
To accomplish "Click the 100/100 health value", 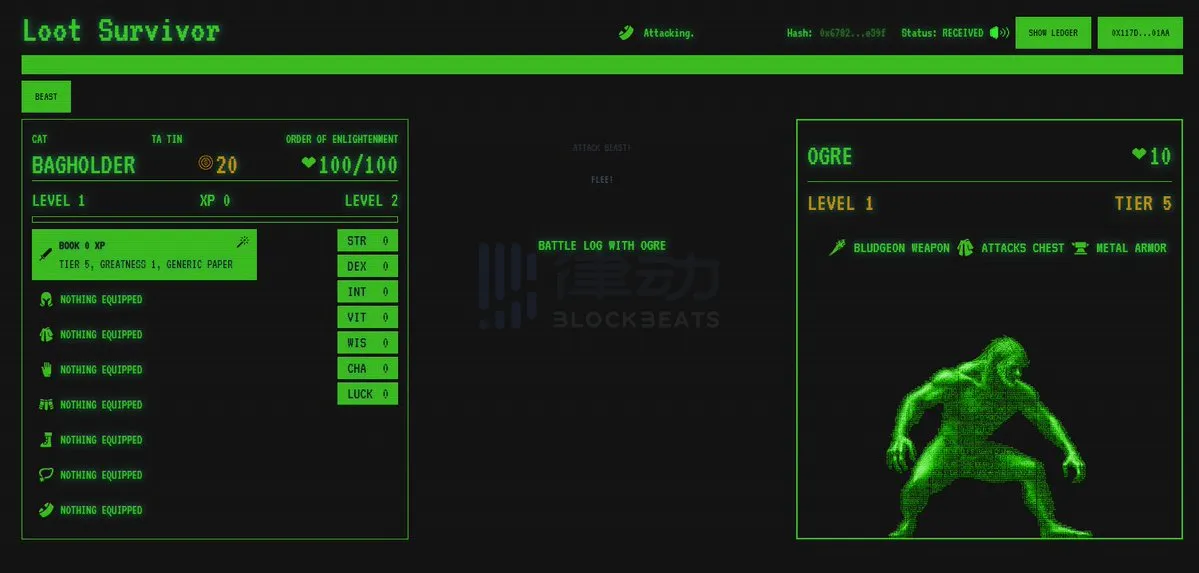I will [x=358, y=164].
